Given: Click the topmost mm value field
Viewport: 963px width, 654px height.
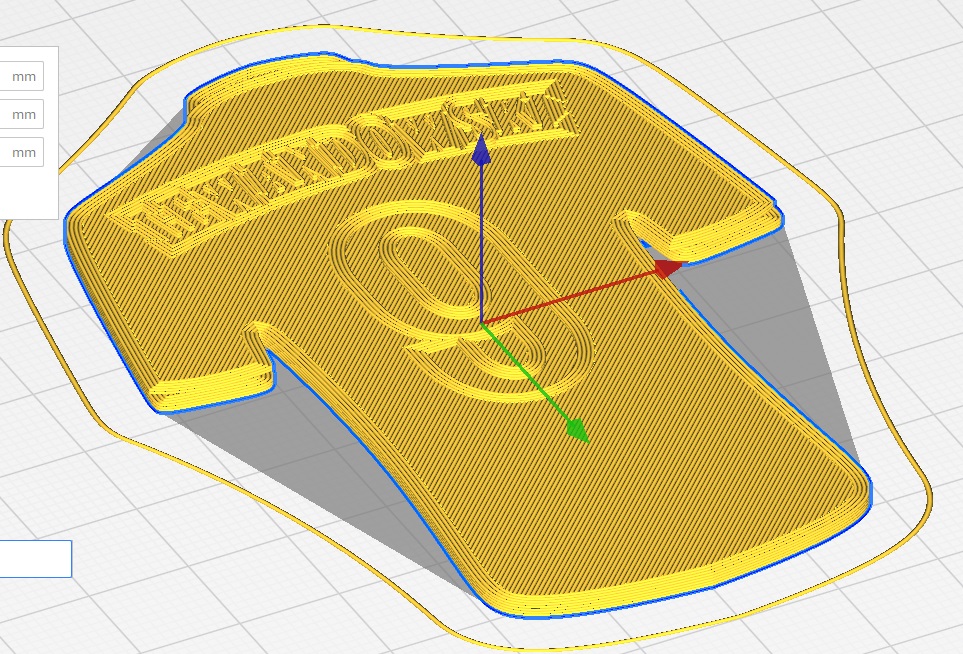Looking at the screenshot, I should click(21, 77).
